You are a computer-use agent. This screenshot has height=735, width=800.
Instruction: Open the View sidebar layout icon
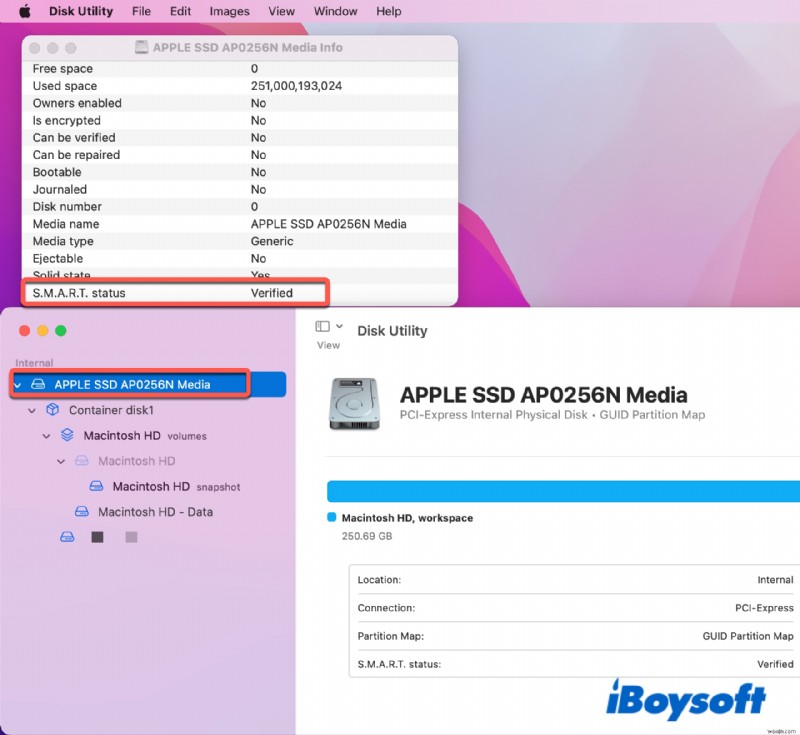(x=323, y=325)
